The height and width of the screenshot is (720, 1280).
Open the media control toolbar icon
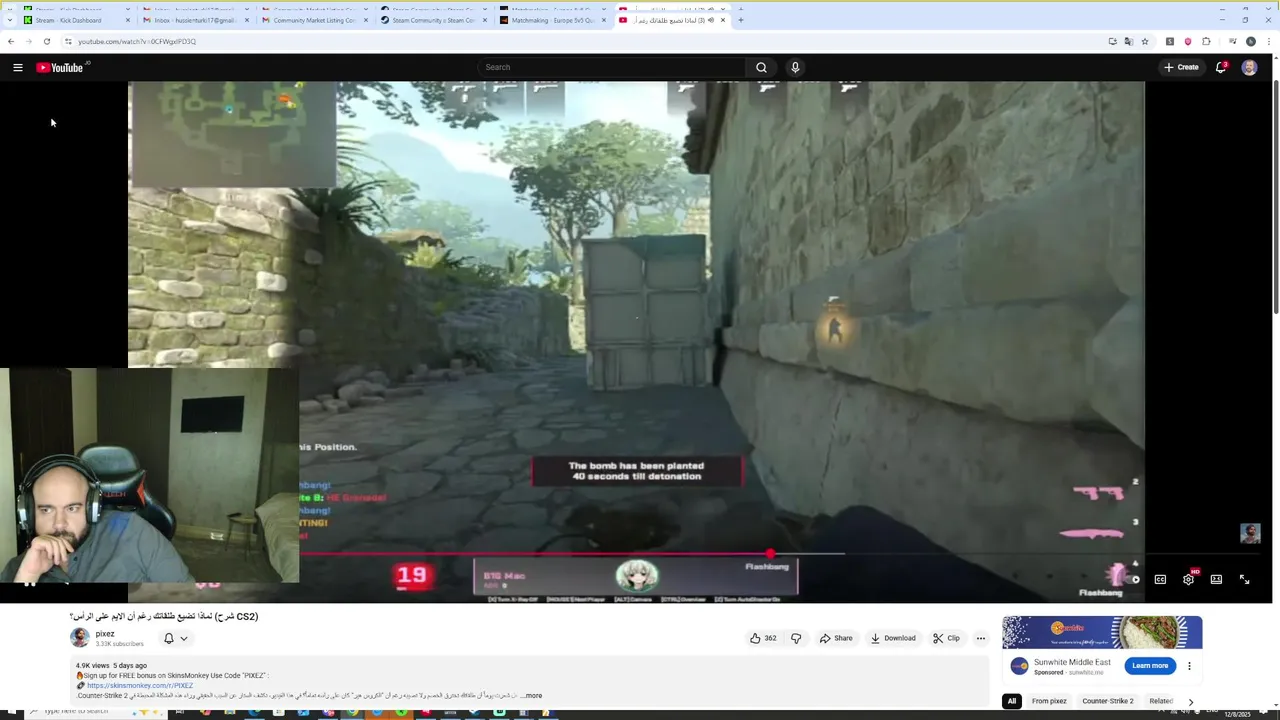[x=1232, y=41]
